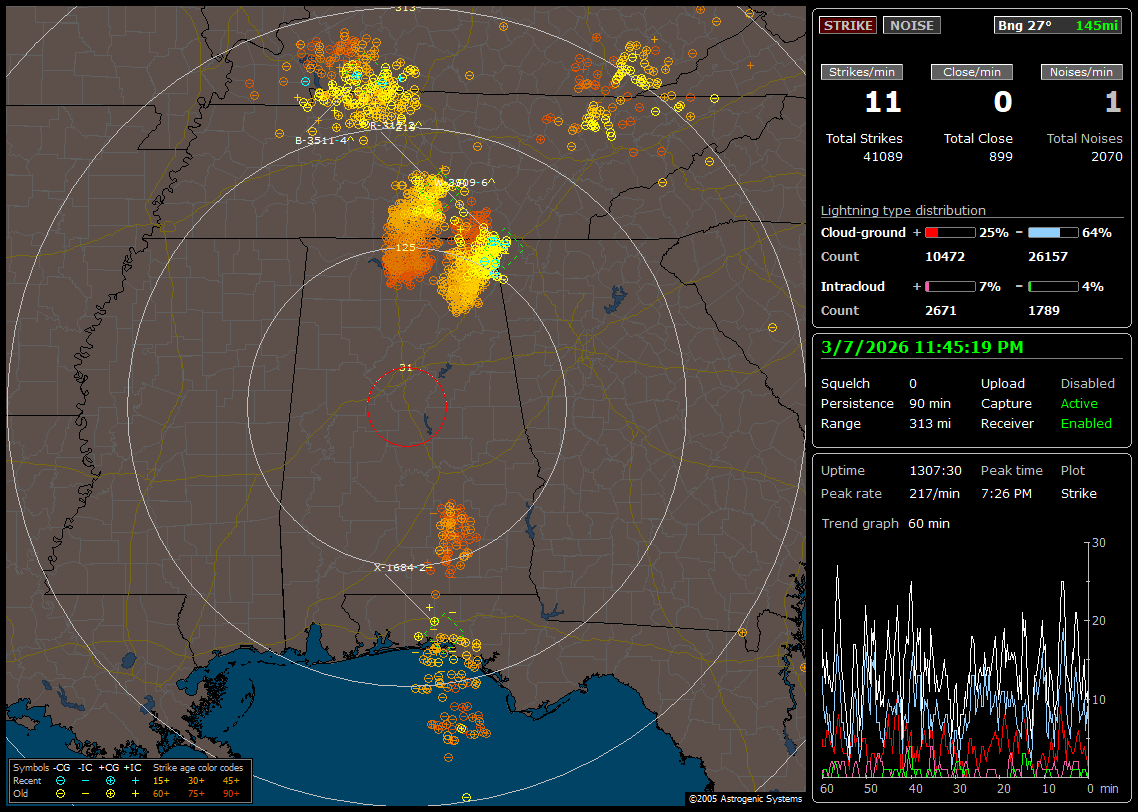Toggle the NOISE display mode
The image size is (1138, 812).
click(x=911, y=25)
